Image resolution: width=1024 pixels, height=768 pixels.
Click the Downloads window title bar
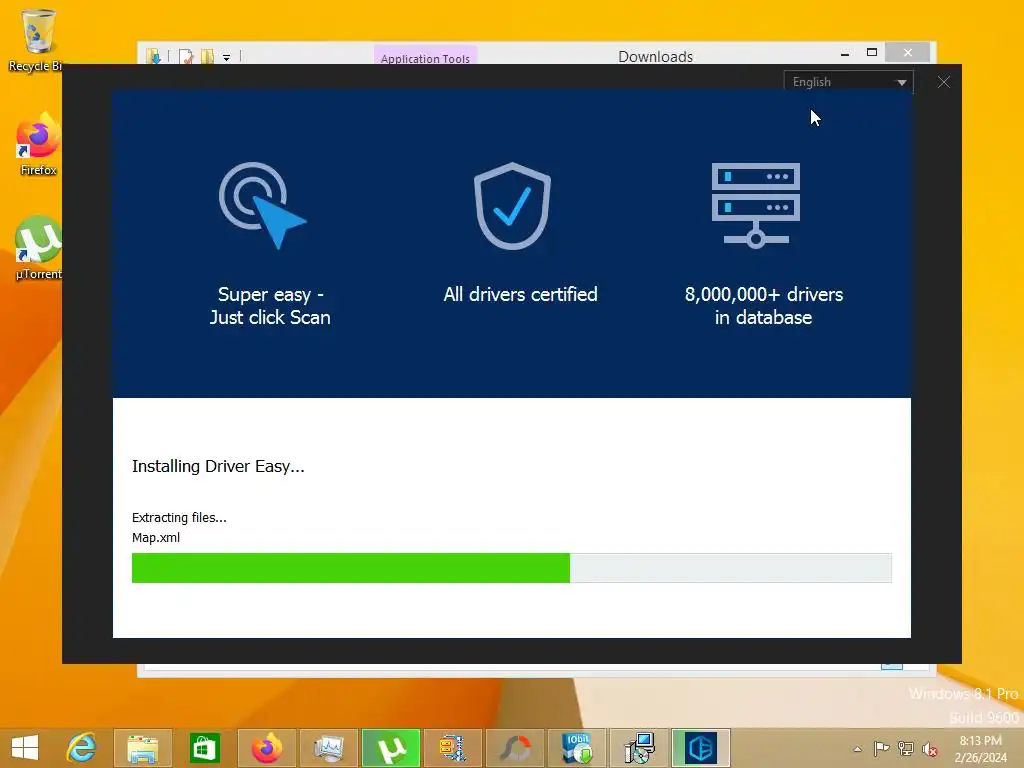click(x=656, y=56)
